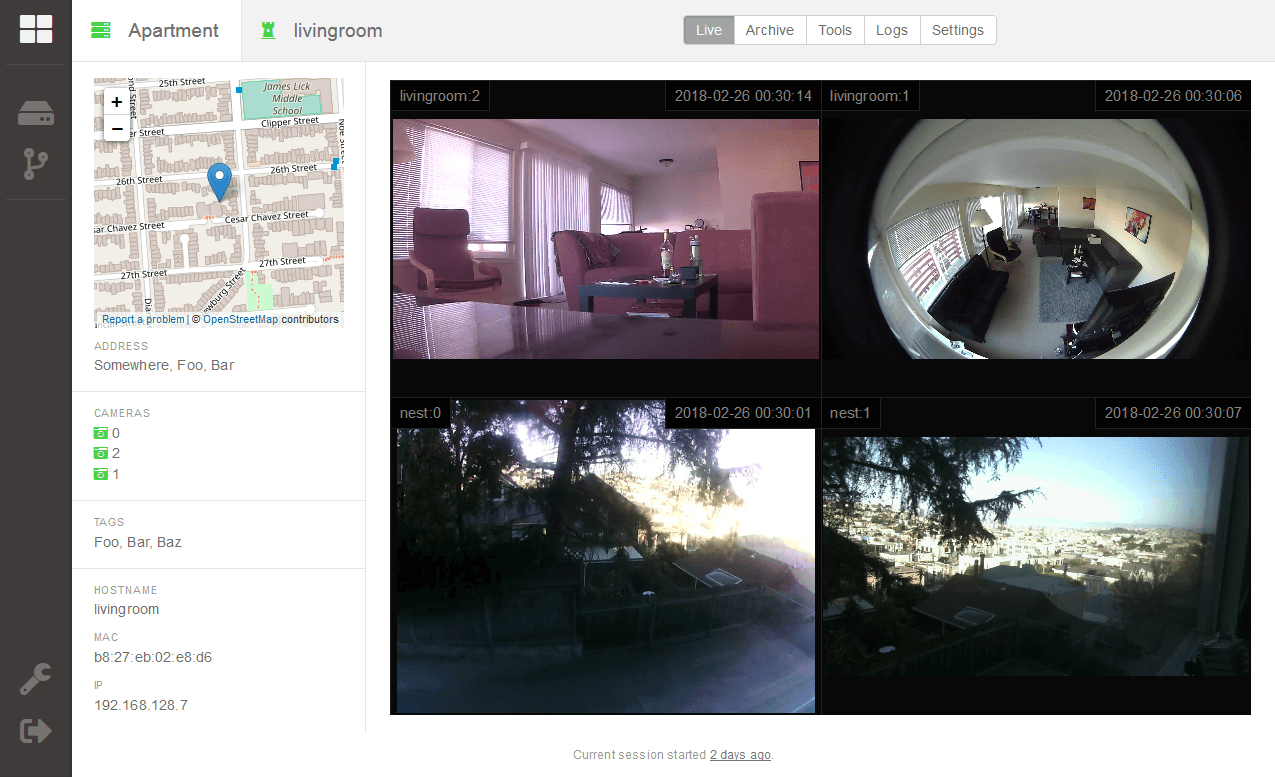Click timestamp 2018-02-26 00:30:01
Viewport: 1275px width, 777px height.
[x=743, y=413]
